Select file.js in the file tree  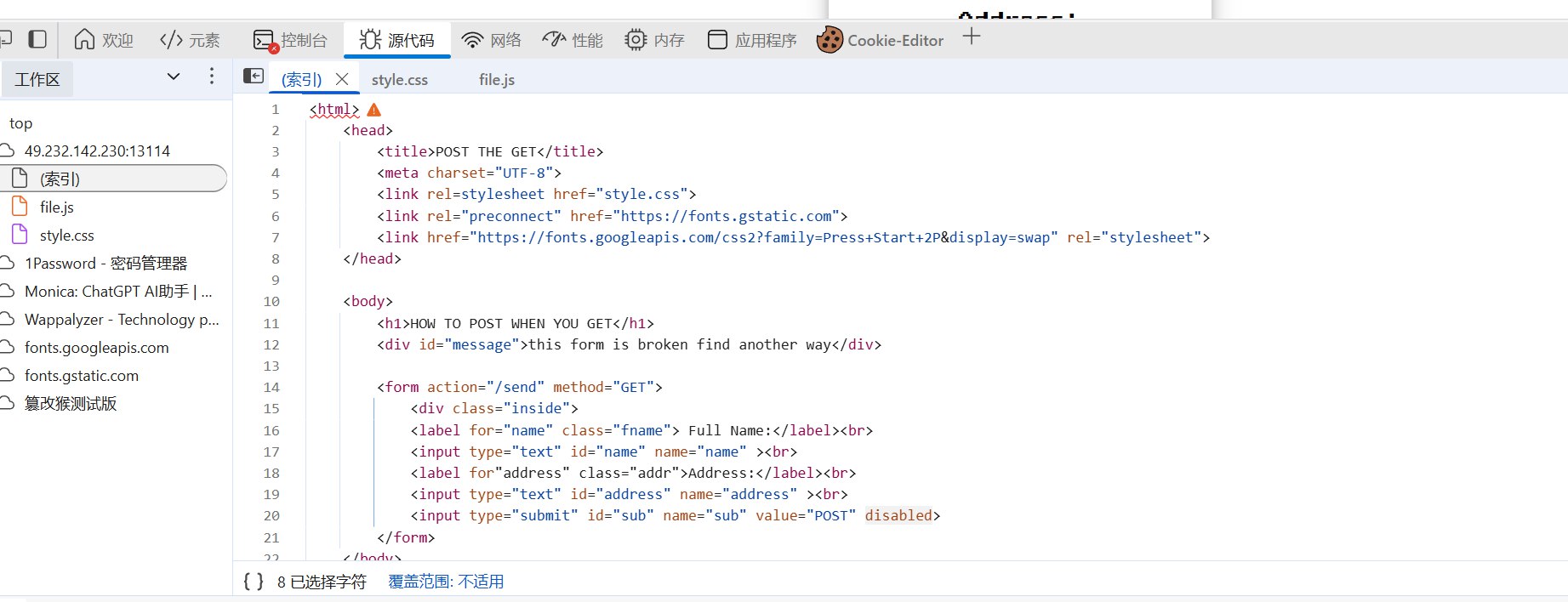(x=56, y=207)
